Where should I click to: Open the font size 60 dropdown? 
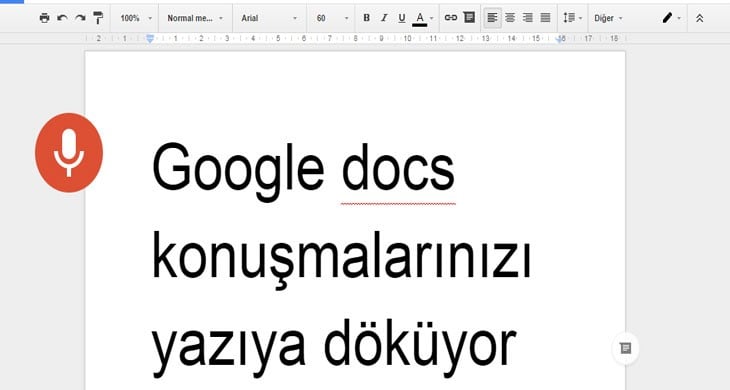[x=332, y=18]
